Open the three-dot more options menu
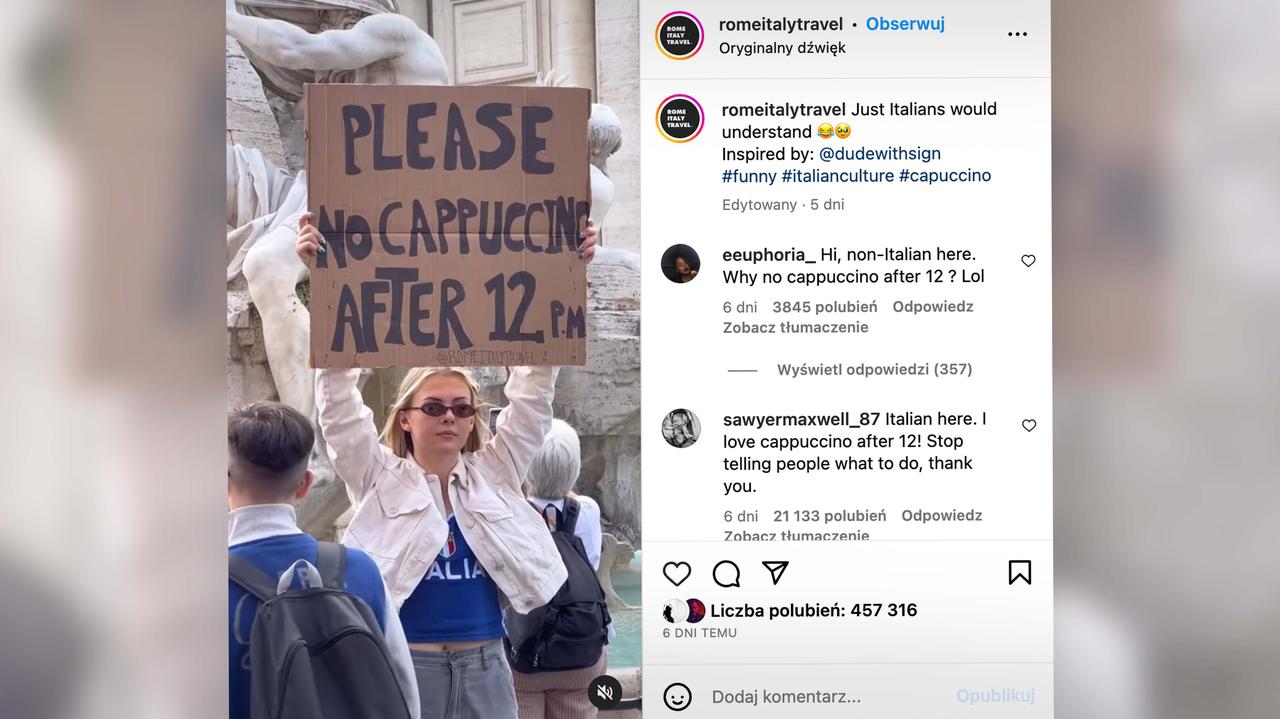This screenshot has height=719, width=1280. [1017, 34]
